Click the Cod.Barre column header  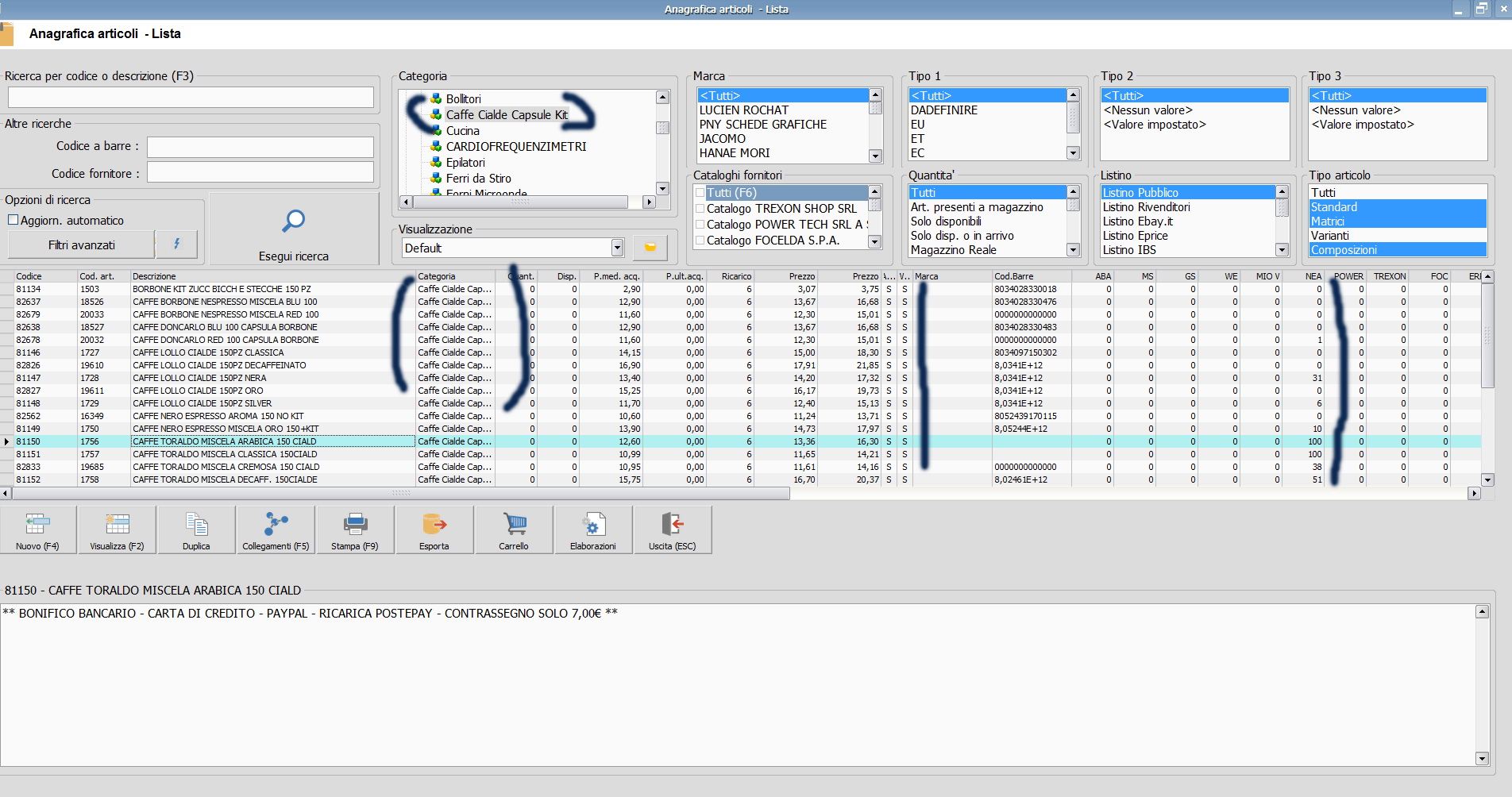click(1031, 276)
